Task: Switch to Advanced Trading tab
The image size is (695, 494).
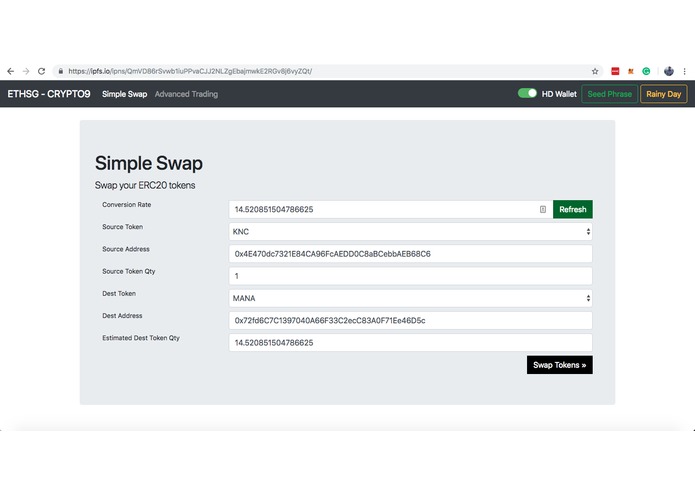Action: (186, 94)
